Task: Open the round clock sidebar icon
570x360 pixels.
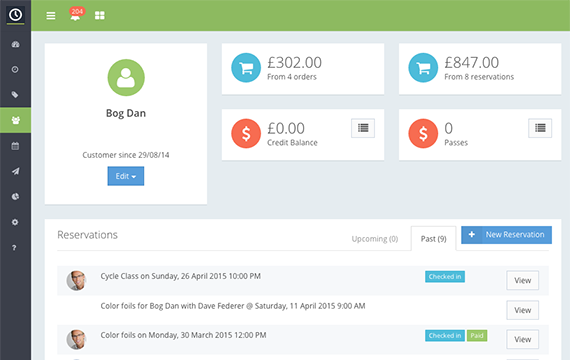Action: pos(15,69)
